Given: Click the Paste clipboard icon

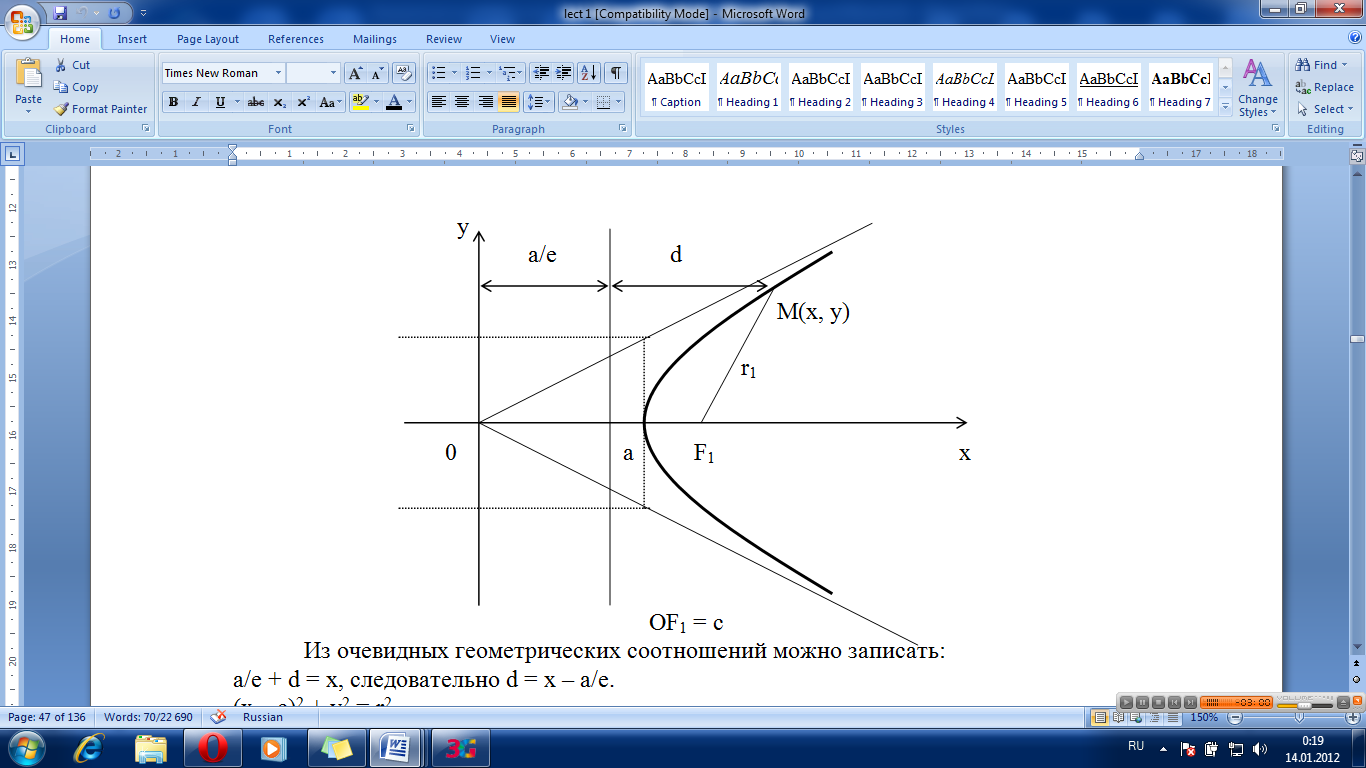Looking at the screenshot, I should [x=29, y=74].
